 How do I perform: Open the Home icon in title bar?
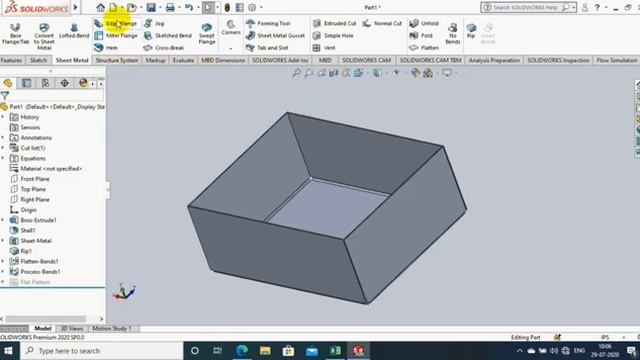[100, 7]
